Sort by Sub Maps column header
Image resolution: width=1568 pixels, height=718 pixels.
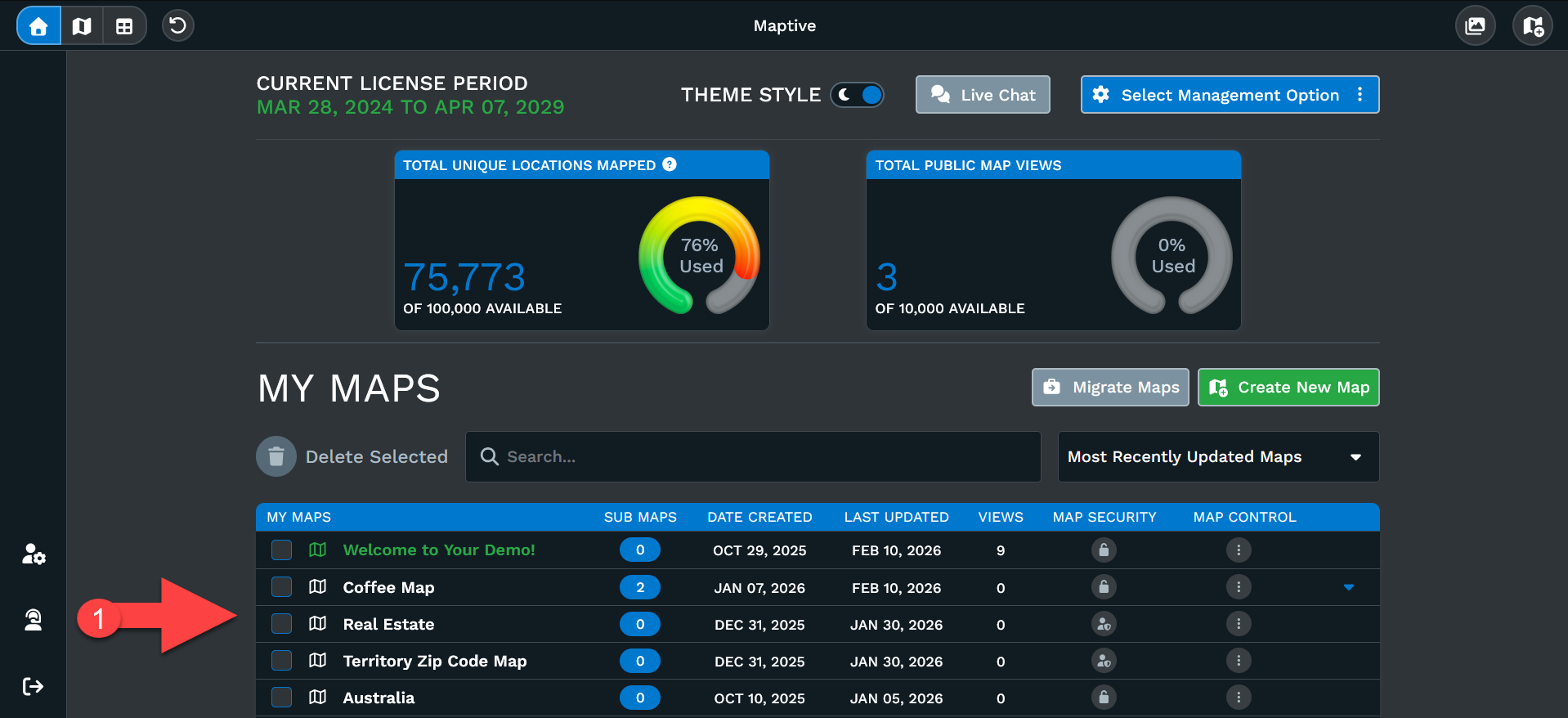(x=640, y=517)
